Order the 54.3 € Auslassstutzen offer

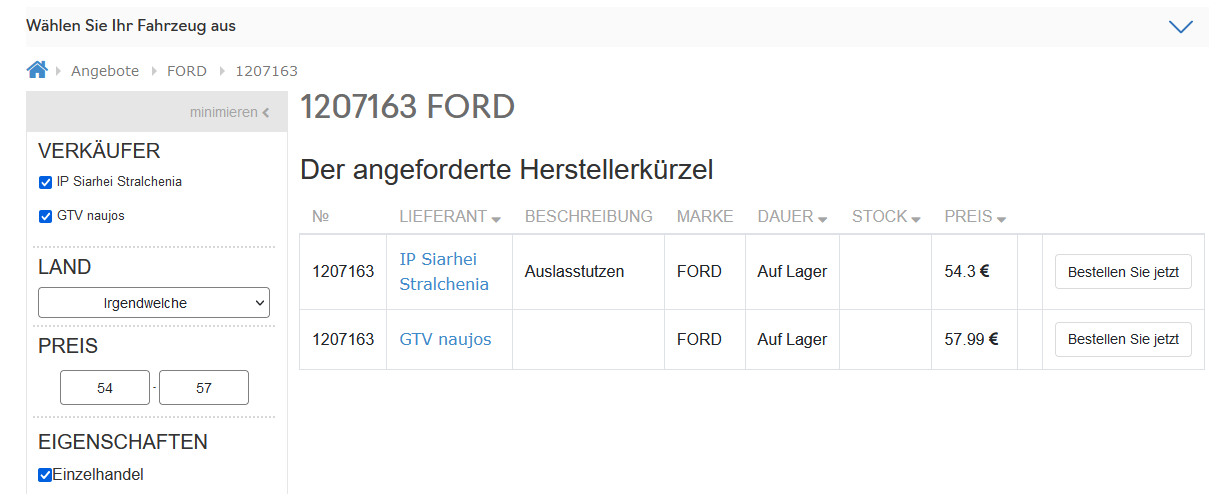click(1123, 271)
